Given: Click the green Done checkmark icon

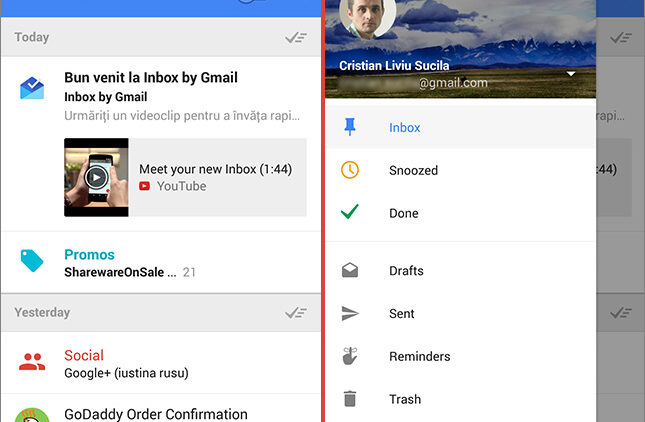Looking at the screenshot, I should tap(349, 212).
